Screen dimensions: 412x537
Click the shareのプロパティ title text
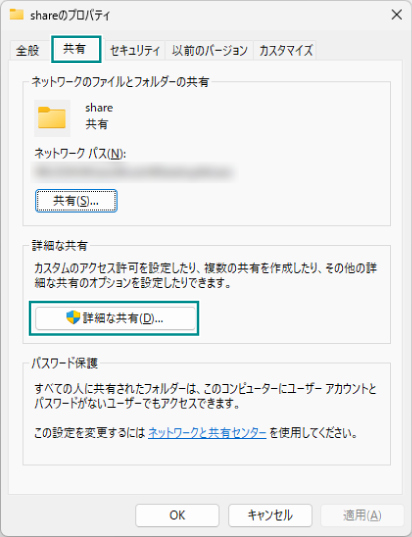[70, 15]
